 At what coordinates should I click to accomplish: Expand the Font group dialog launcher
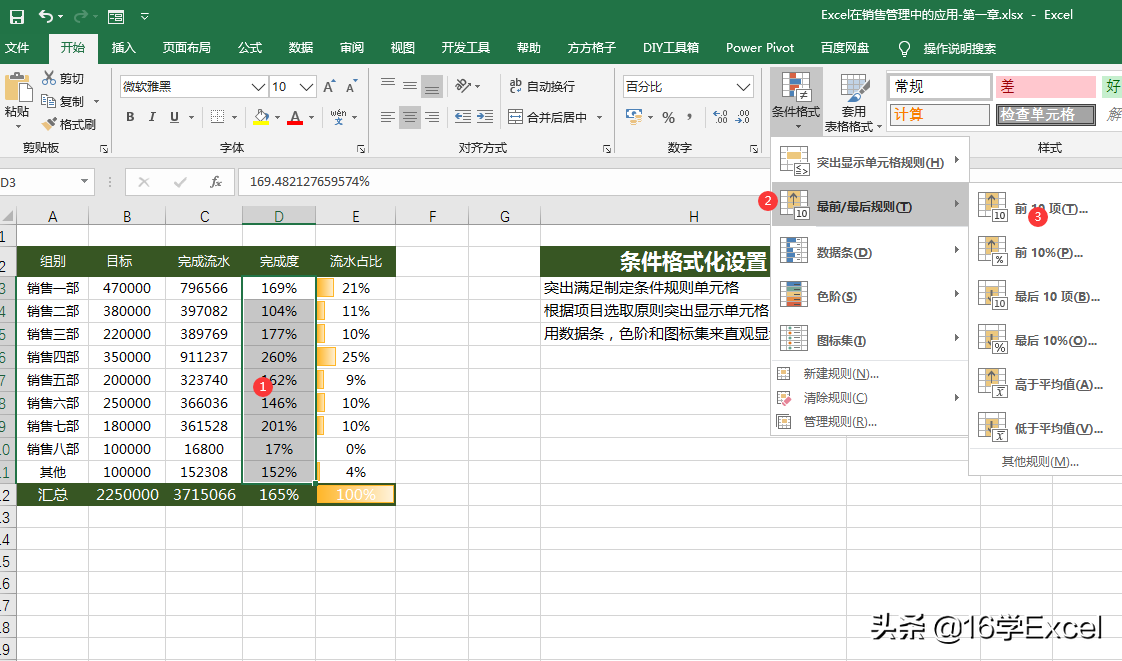point(361,149)
